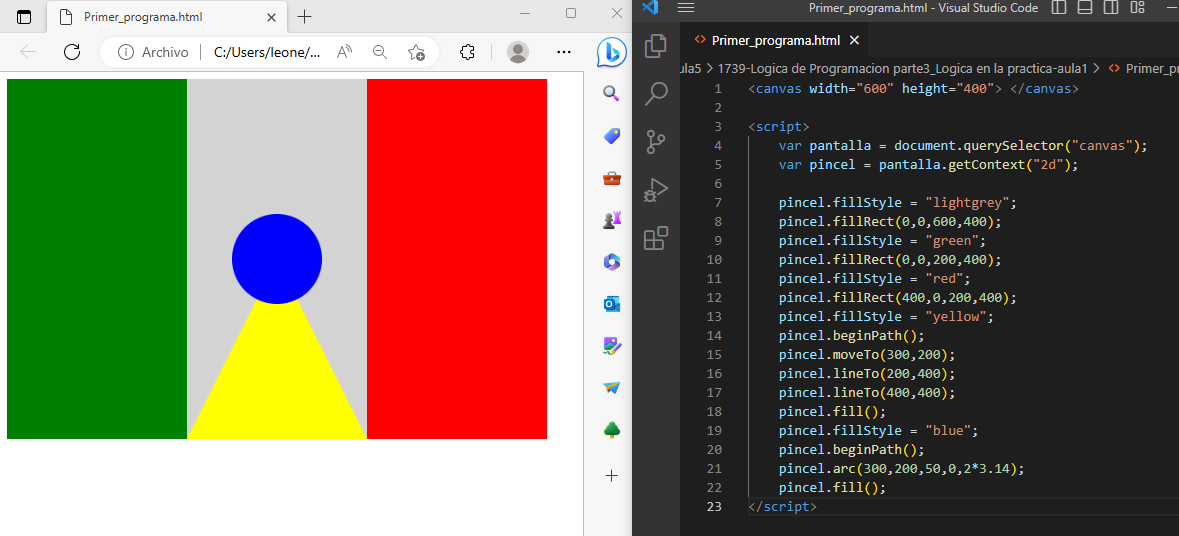Open Bing Chat from the Edge sidebar
Screen dimensions: 1179x536
pos(611,52)
